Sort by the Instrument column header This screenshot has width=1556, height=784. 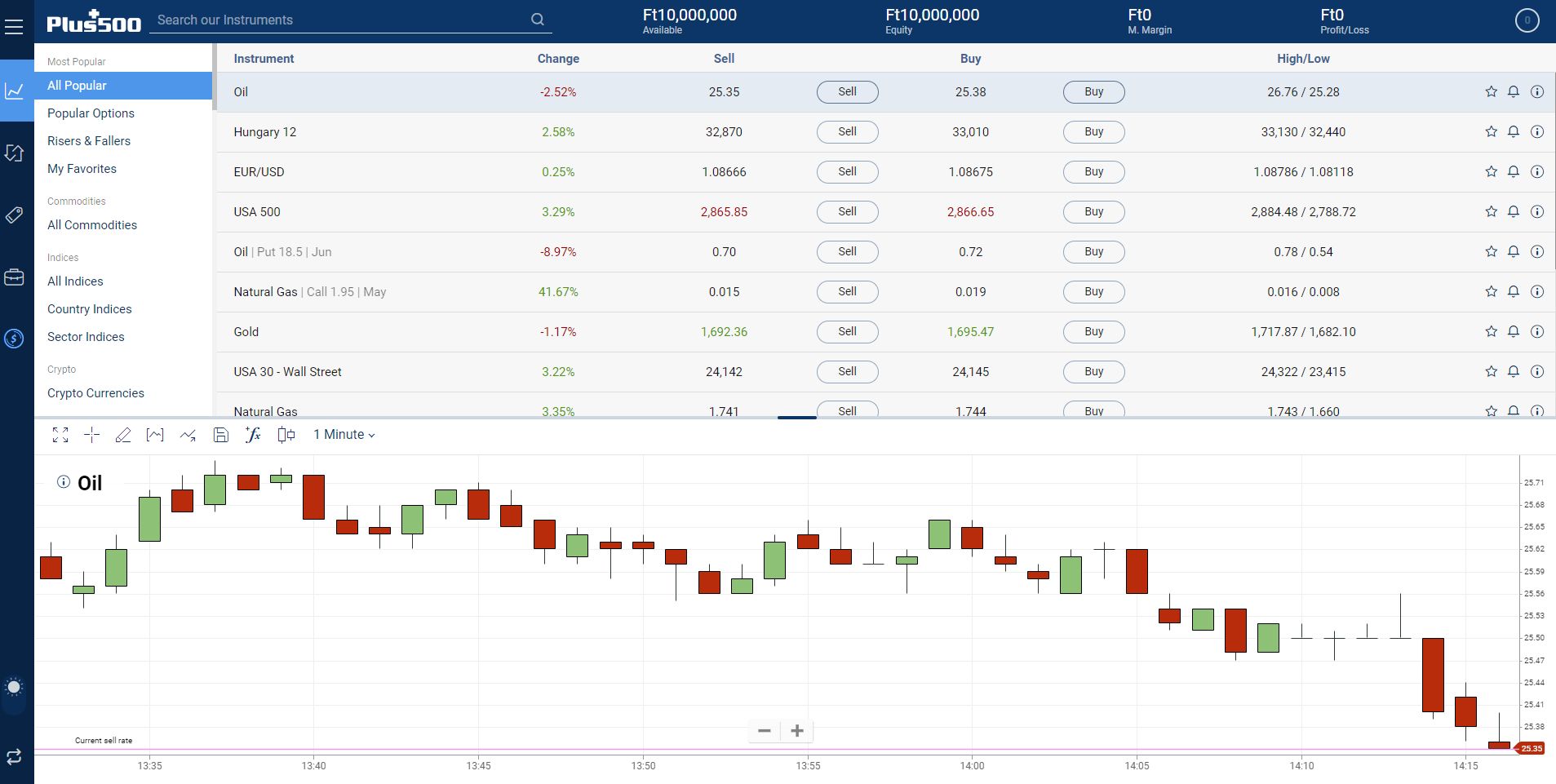click(x=264, y=59)
